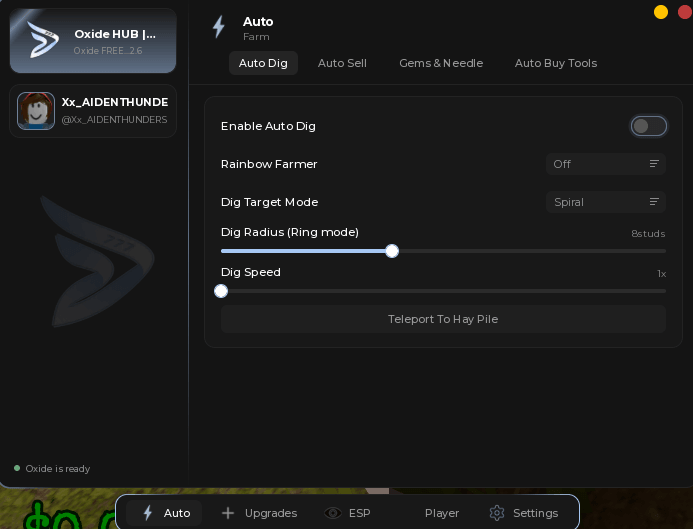
Task: Click the Dig Speed slider handle
Action: [x=221, y=291]
